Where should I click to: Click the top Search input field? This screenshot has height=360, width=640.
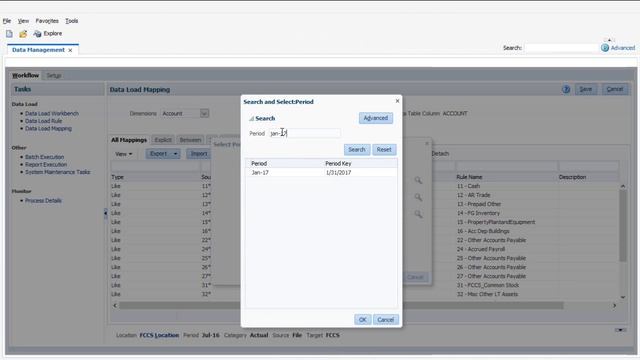point(561,48)
